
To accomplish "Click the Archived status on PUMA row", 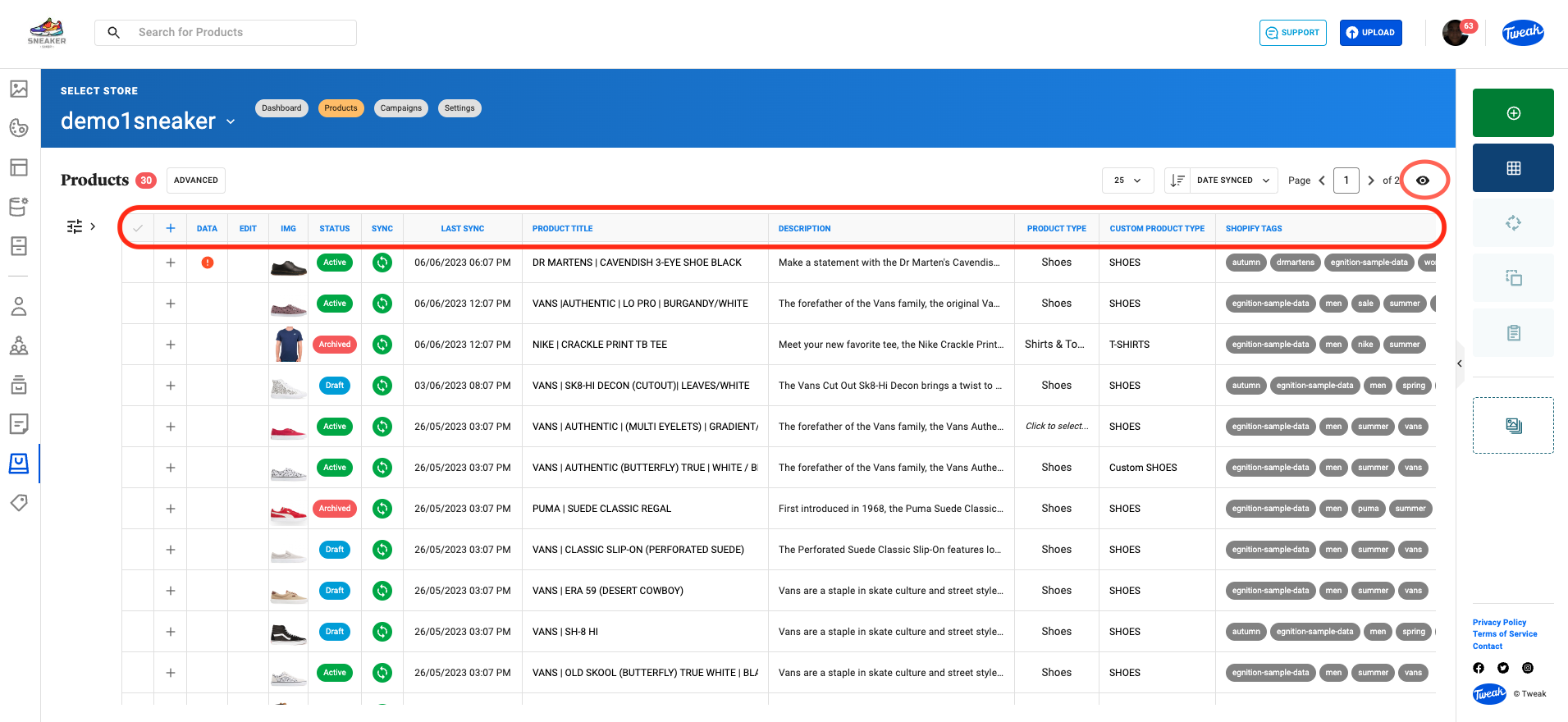I will [x=335, y=509].
